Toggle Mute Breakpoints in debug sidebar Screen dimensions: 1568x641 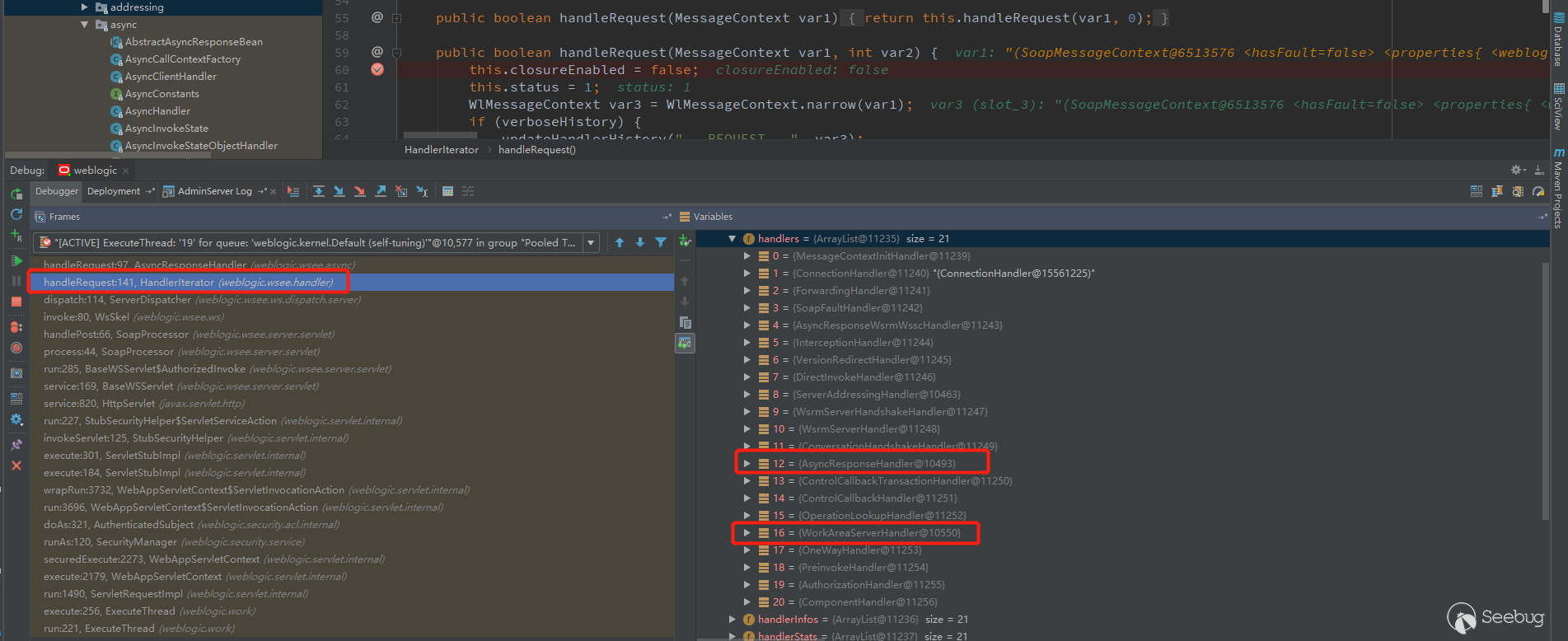coord(16,349)
